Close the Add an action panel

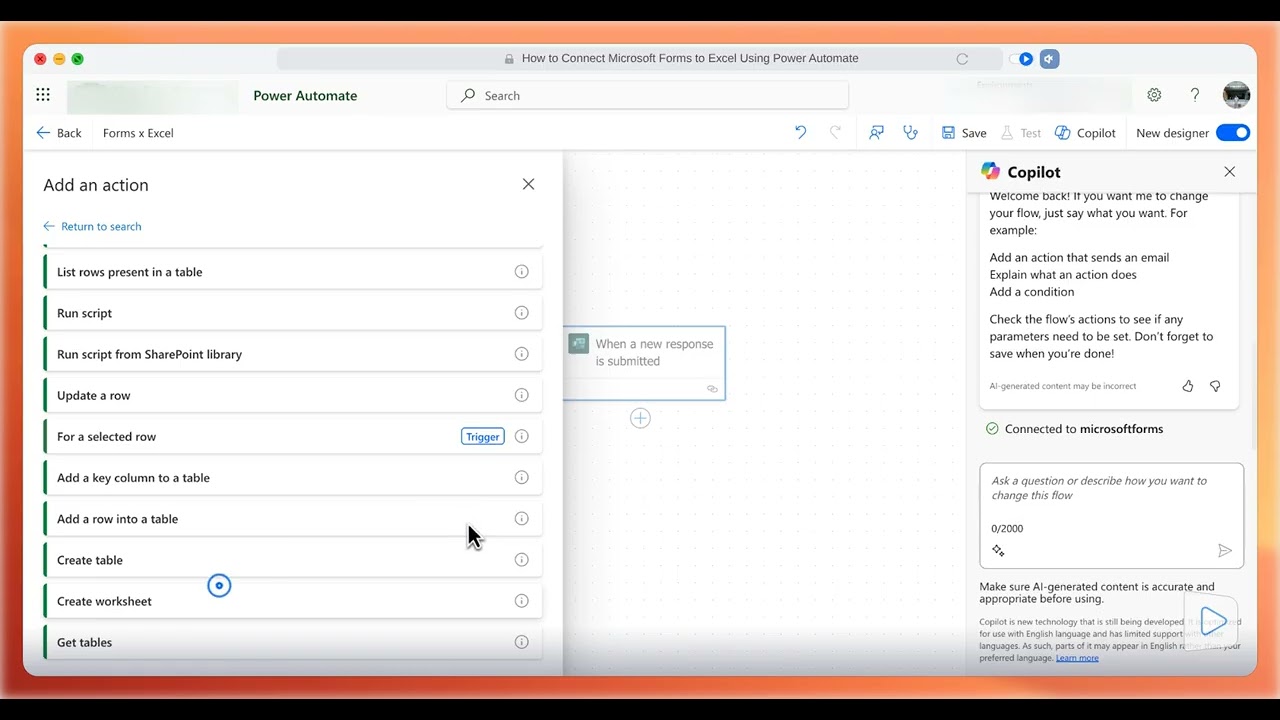point(528,184)
